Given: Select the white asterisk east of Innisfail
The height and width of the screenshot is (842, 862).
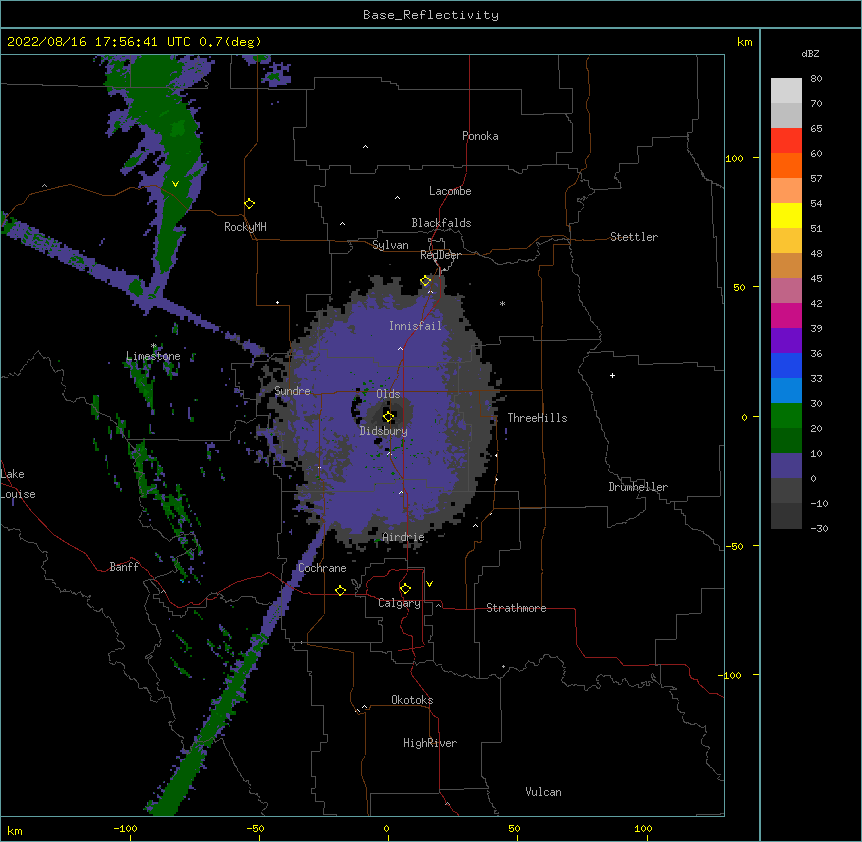Looking at the screenshot, I should [502, 303].
